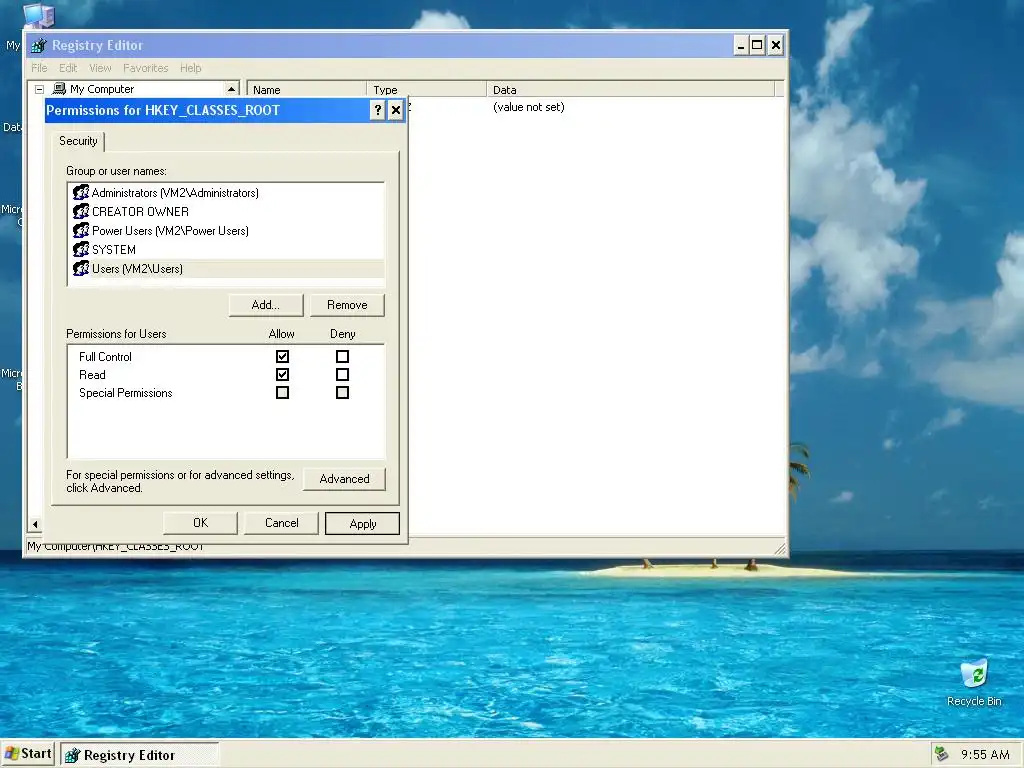Viewport: 1024px width, 768px height.
Task: Click Cancel in the Permissions dialog
Action: coord(281,523)
